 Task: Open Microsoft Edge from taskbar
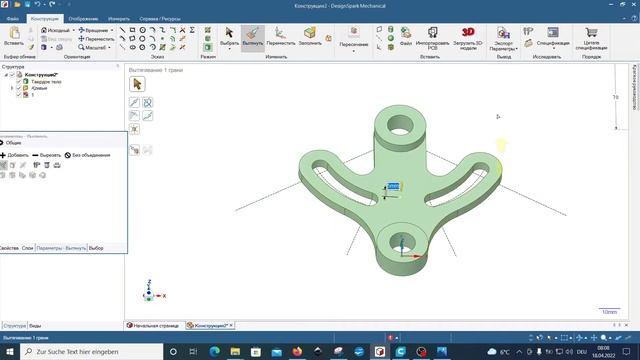pyautogui.click(x=214, y=351)
